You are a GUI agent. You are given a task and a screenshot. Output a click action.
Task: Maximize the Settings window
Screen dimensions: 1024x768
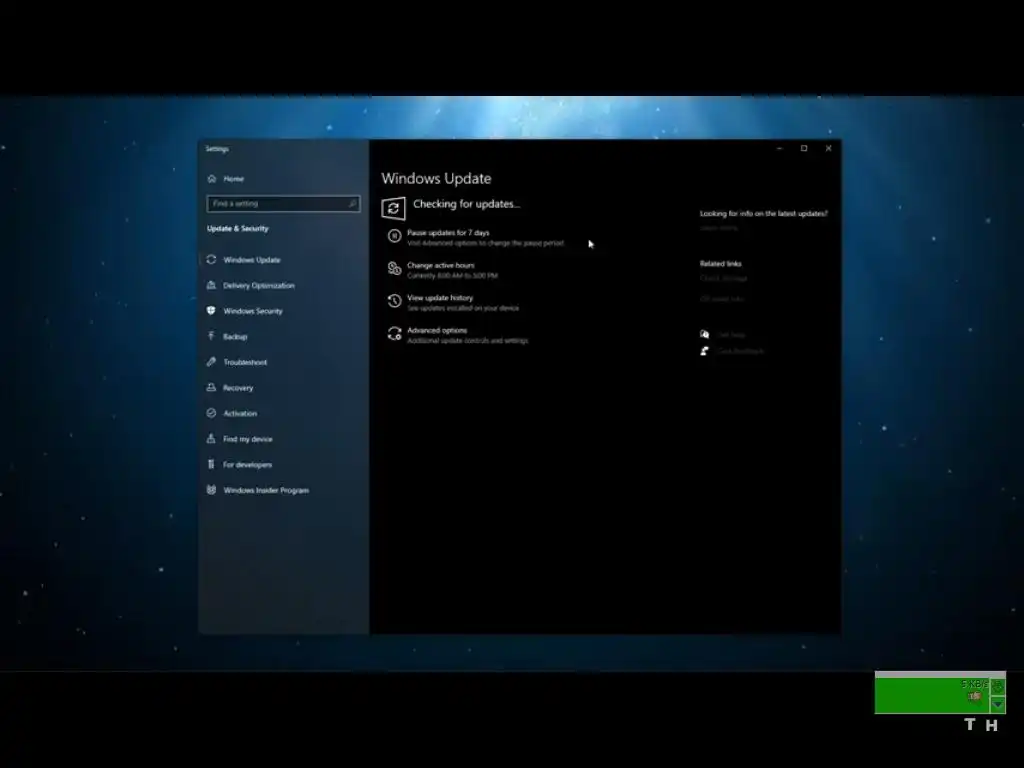click(x=804, y=148)
